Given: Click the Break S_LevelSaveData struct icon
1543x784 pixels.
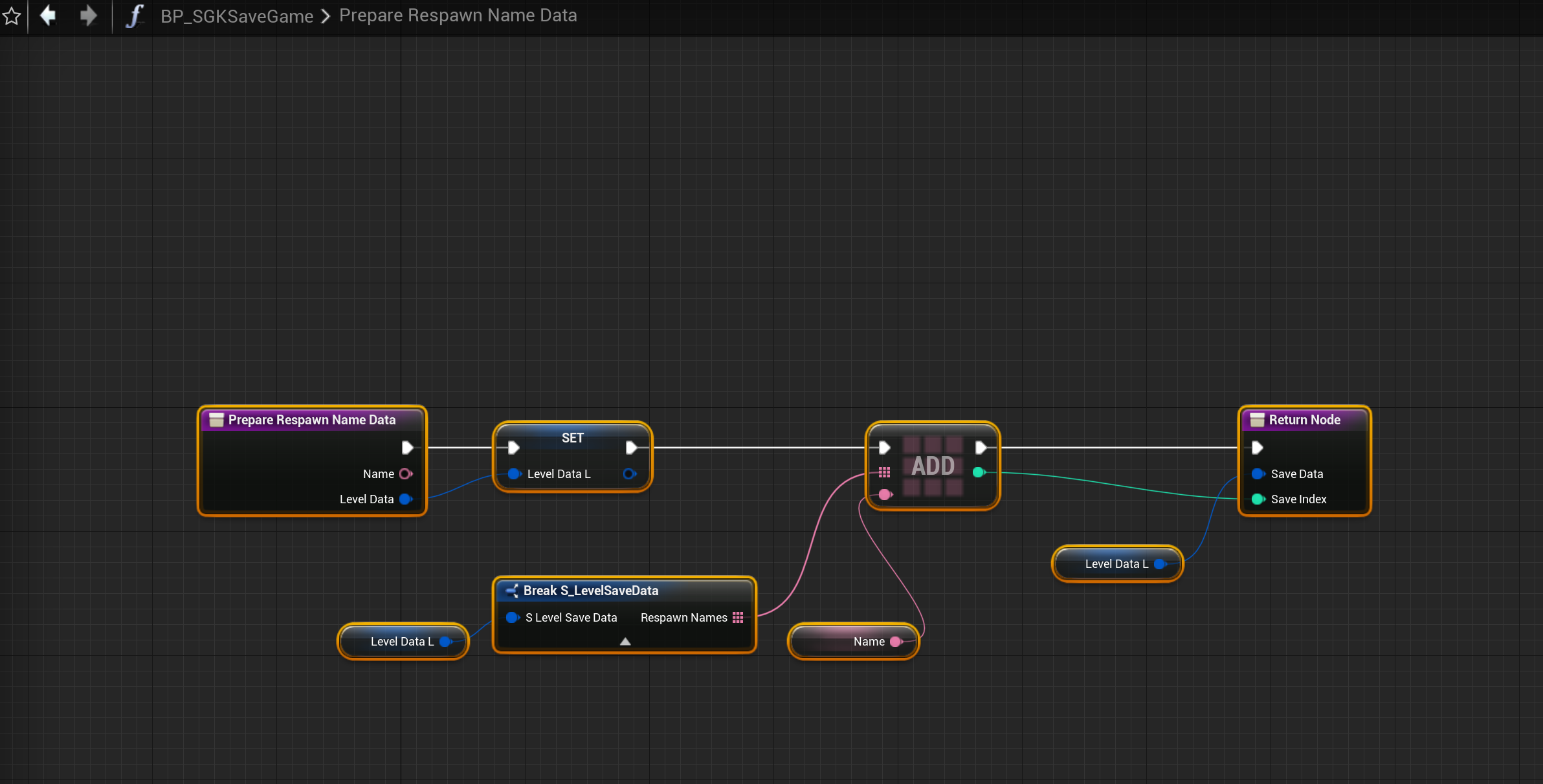Looking at the screenshot, I should tap(512, 591).
